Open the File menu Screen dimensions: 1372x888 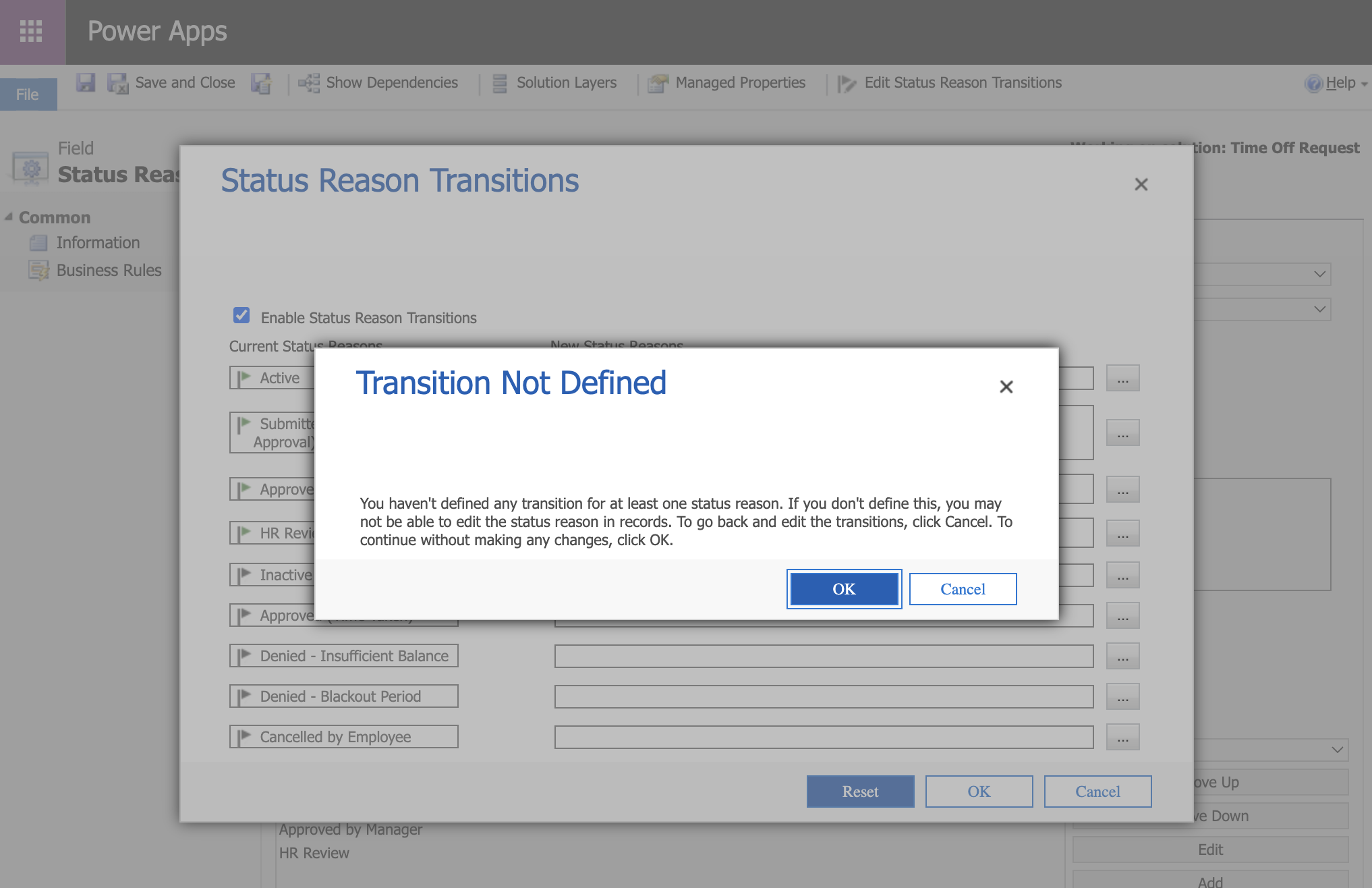[28, 94]
